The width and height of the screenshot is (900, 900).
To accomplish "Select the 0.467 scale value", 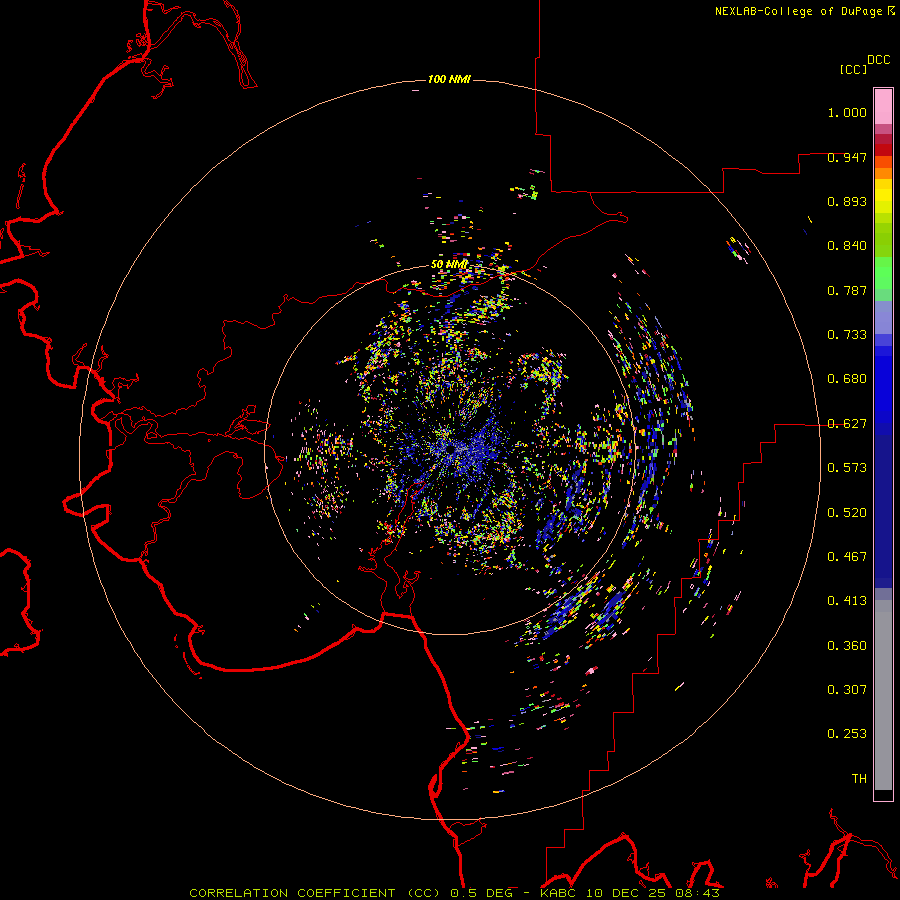I will (847, 557).
